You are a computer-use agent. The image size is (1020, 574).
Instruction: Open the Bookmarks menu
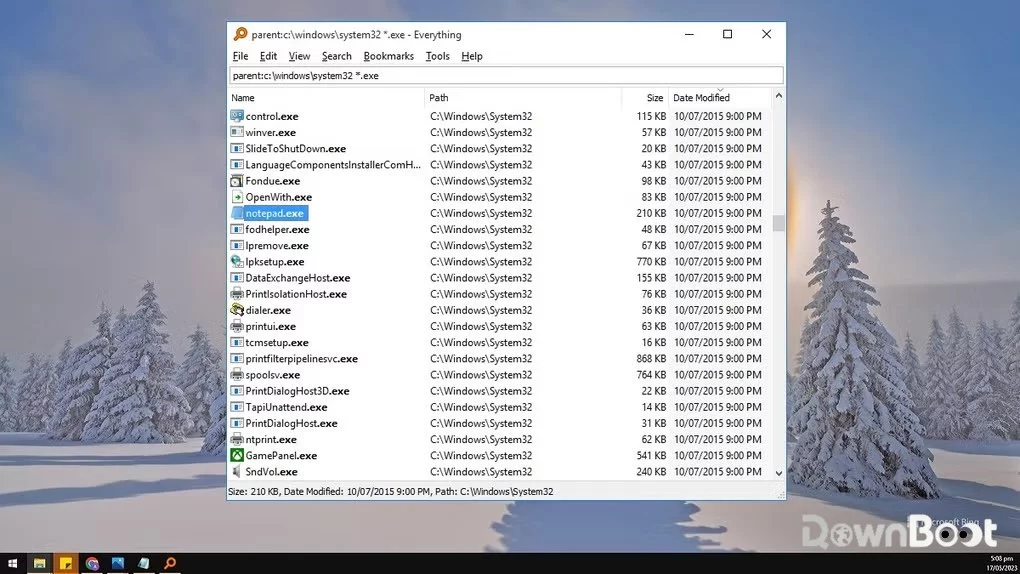(x=388, y=56)
